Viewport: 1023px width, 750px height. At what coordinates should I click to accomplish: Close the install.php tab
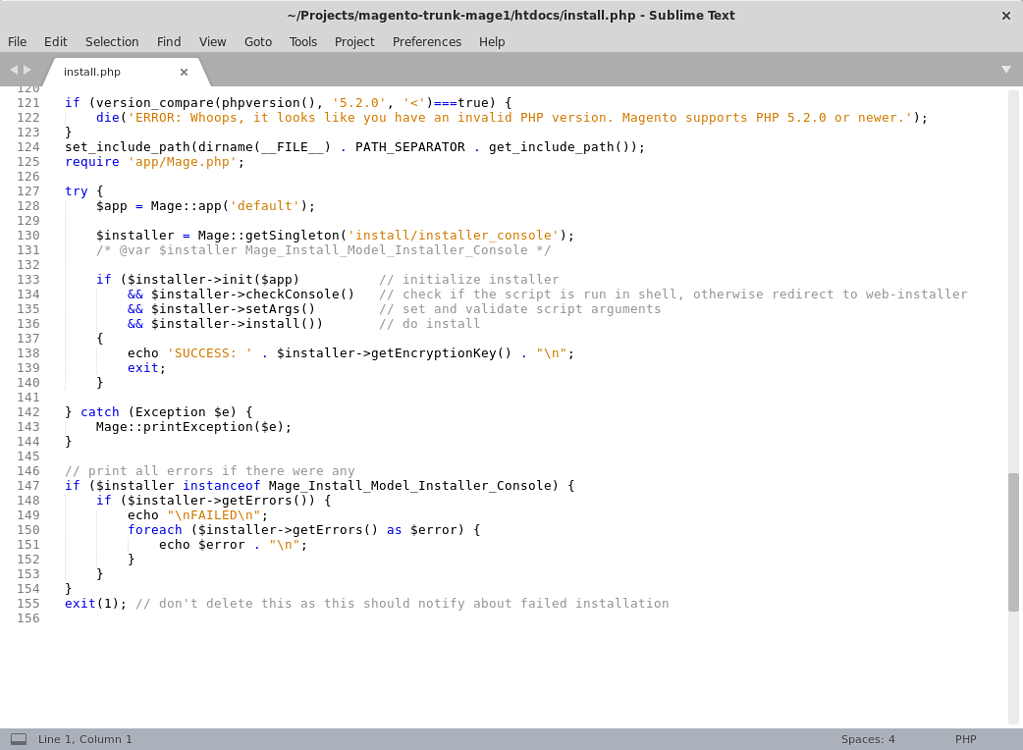pyautogui.click(x=184, y=72)
